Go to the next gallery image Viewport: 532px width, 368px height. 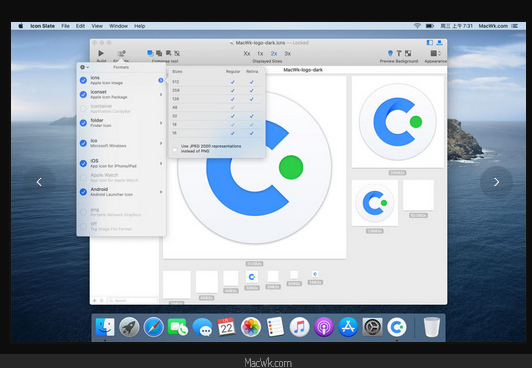pyautogui.click(x=496, y=182)
